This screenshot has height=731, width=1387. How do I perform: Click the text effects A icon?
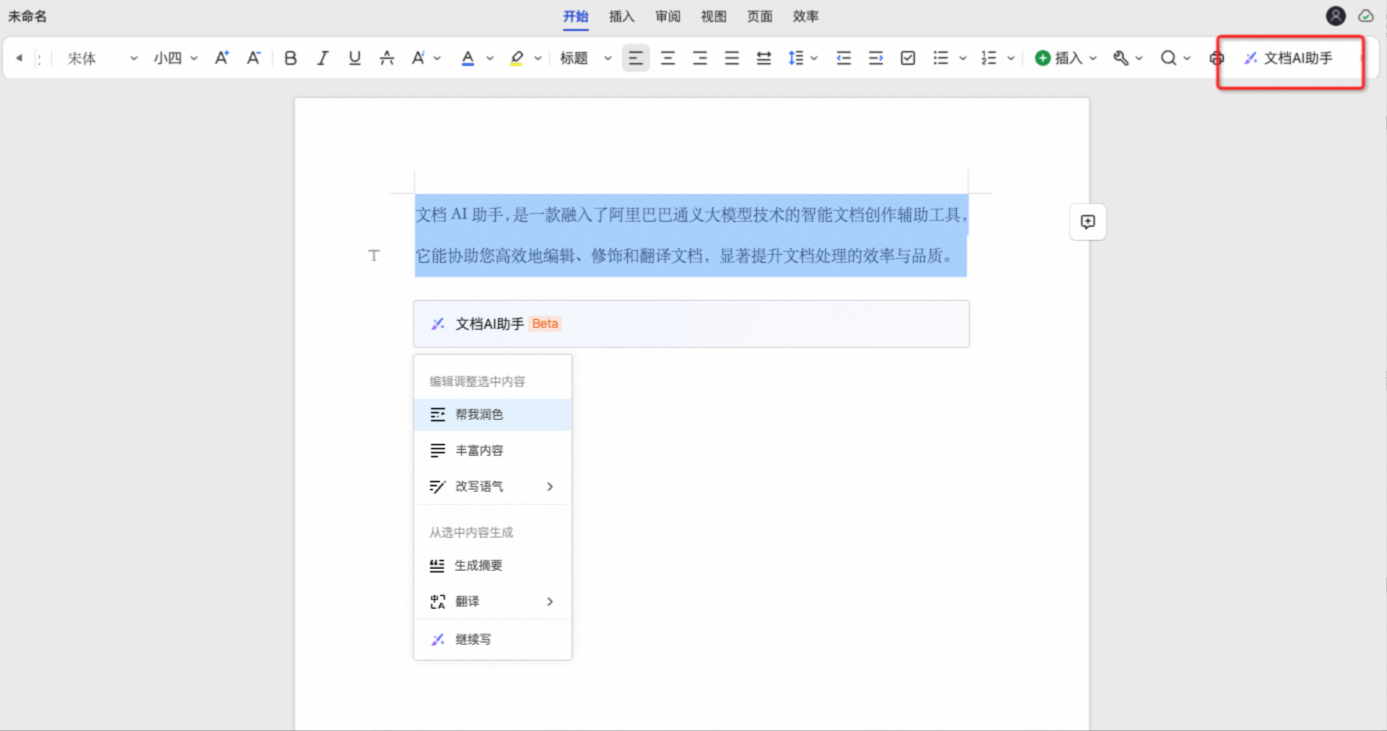pyautogui.click(x=419, y=58)
